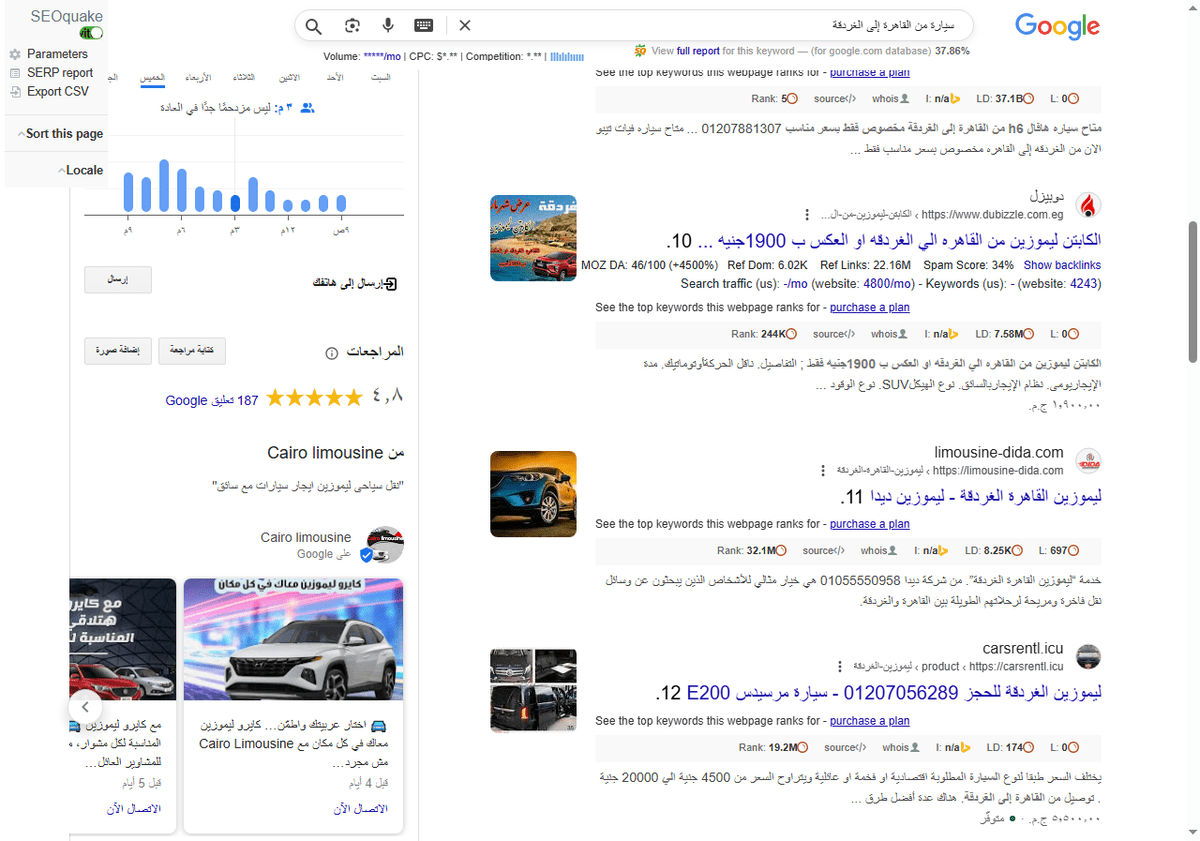The image size is (1200, 841).
Task: Open the three-dot menu next to the dubizzle URL
Action: tap(808, 213)
